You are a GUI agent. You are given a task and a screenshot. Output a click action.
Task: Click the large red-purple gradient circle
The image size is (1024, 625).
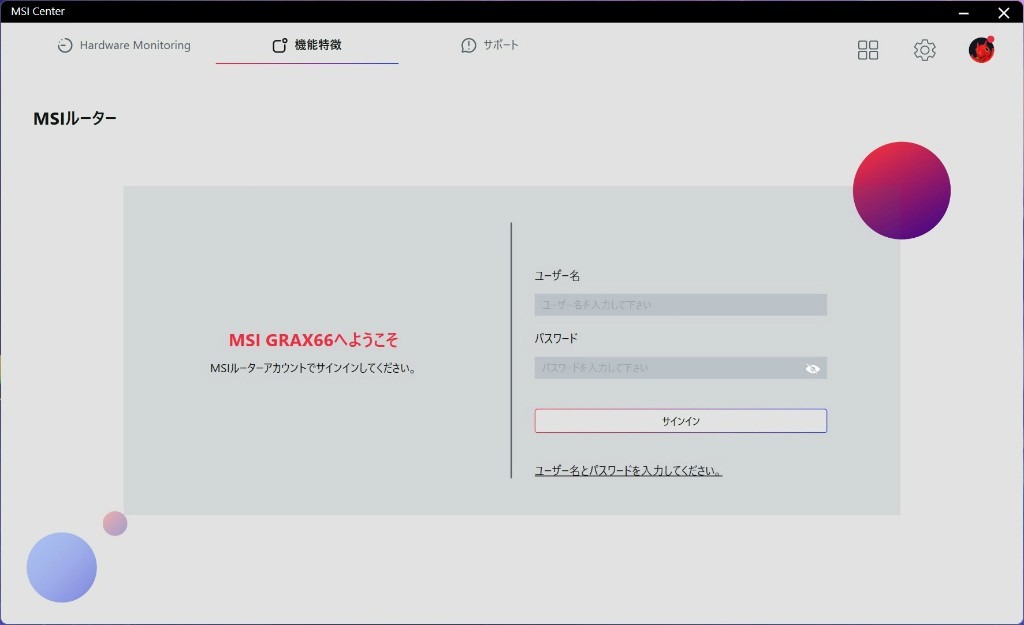(x=901, y=190)
